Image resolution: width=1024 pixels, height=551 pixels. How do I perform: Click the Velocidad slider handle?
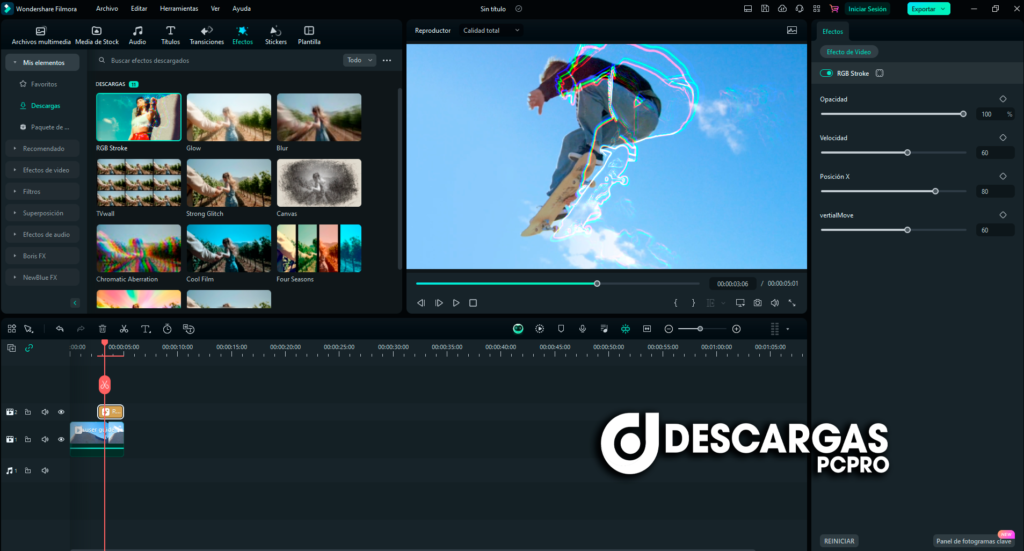point(907,152)
